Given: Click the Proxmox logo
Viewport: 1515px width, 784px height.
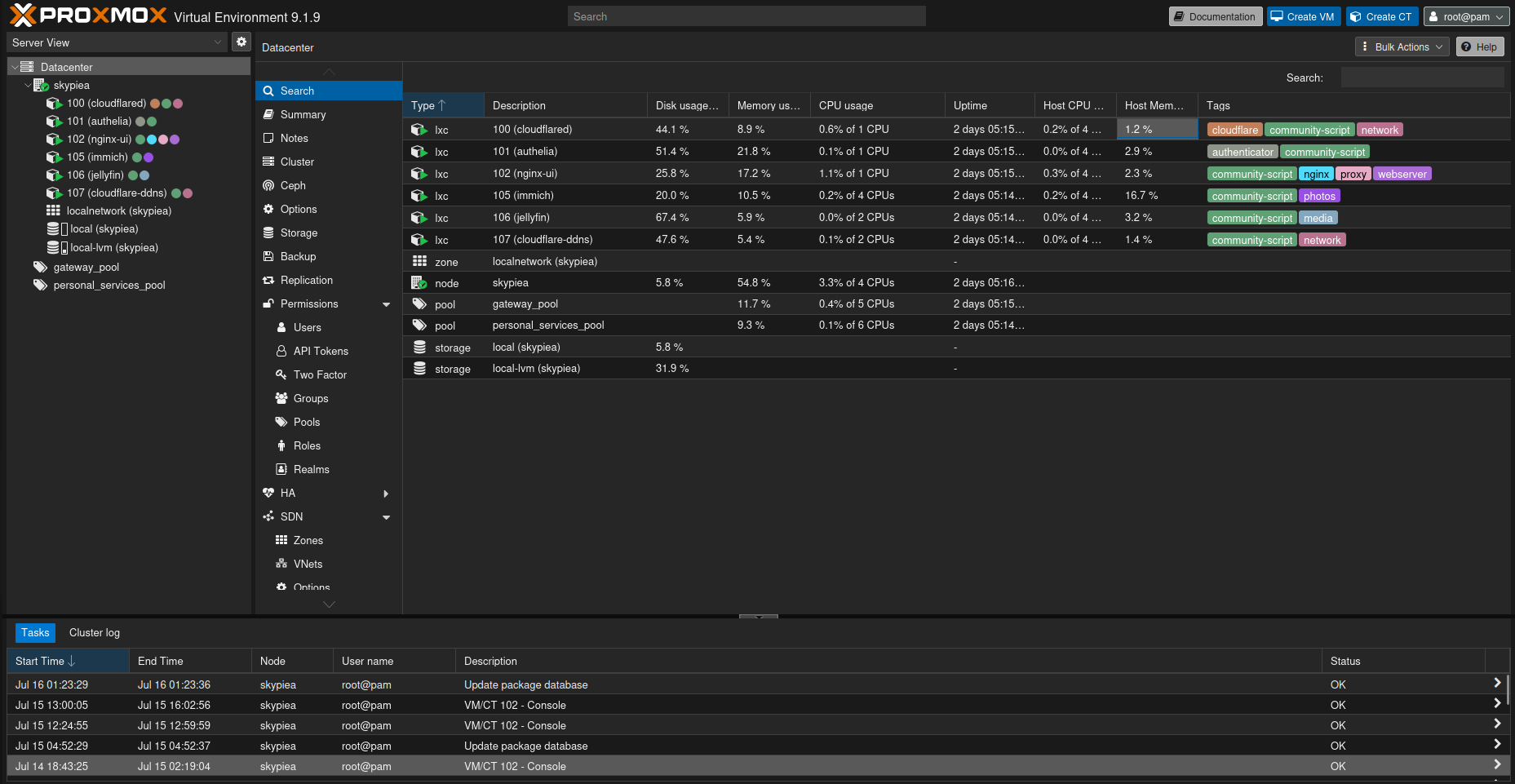Looking at the screenshot, I should click(x=88, y=16).
